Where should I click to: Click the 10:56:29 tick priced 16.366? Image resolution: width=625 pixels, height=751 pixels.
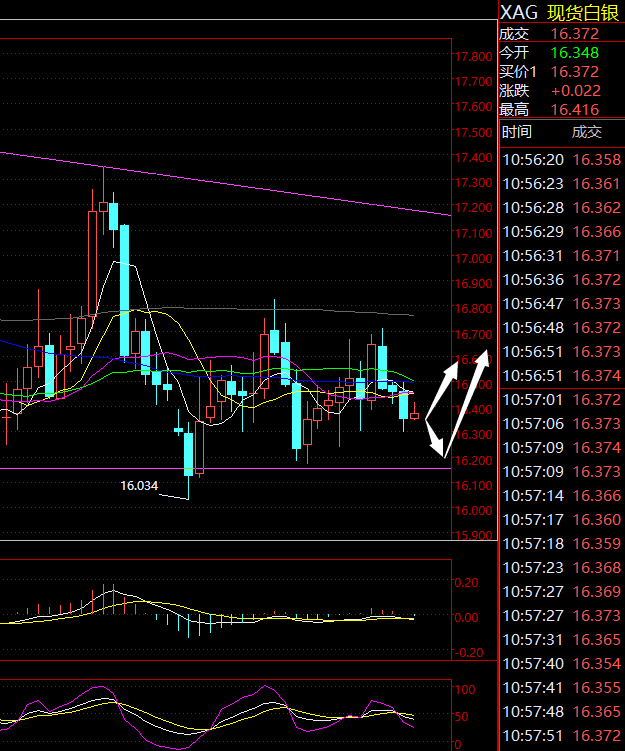[x=562, y=231]
